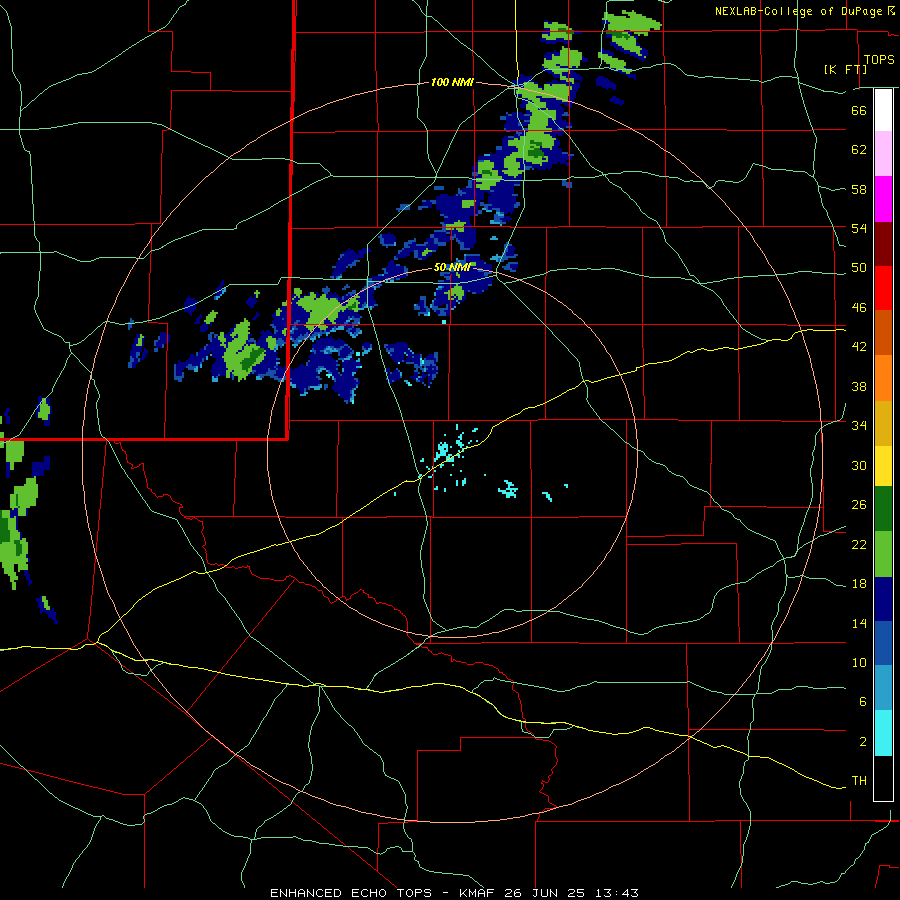Click the "46" scale label

tap(859, 308)
